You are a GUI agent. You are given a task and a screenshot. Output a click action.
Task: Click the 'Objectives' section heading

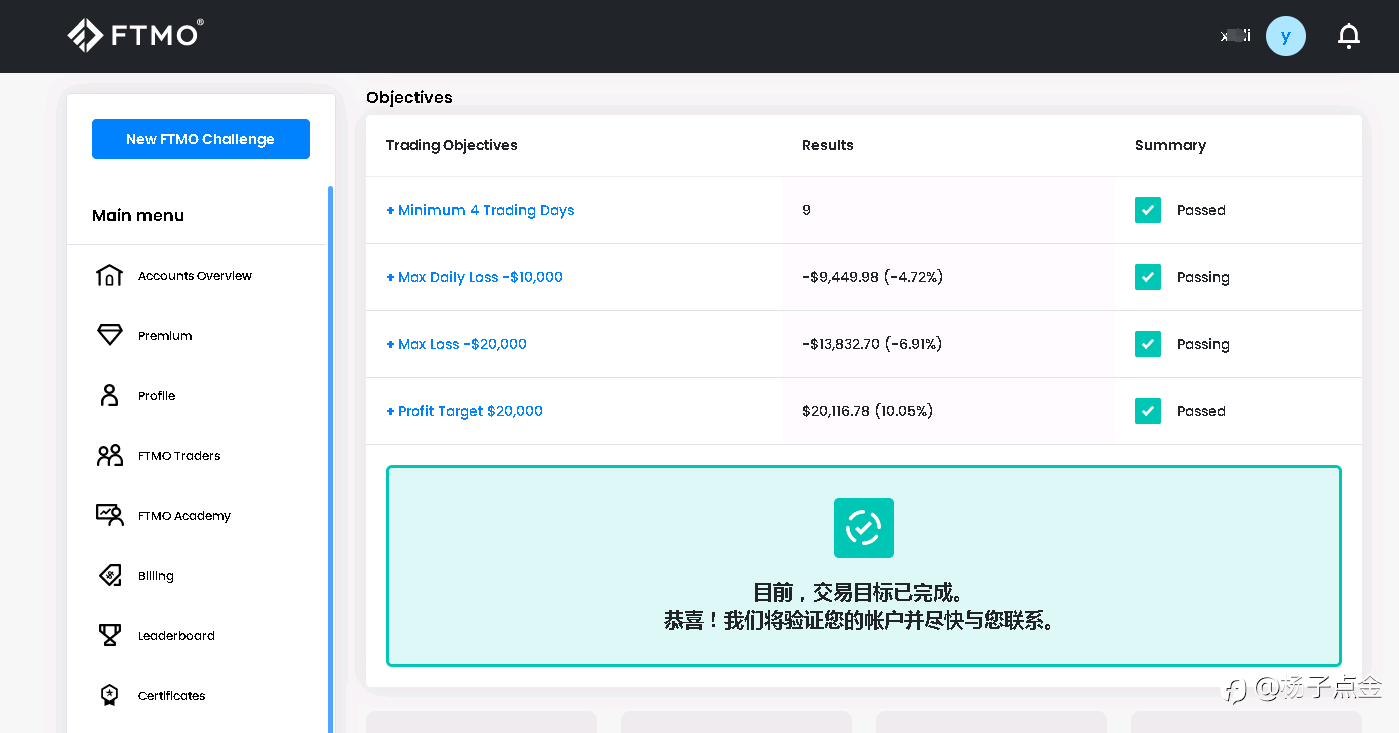pos(409,97)
